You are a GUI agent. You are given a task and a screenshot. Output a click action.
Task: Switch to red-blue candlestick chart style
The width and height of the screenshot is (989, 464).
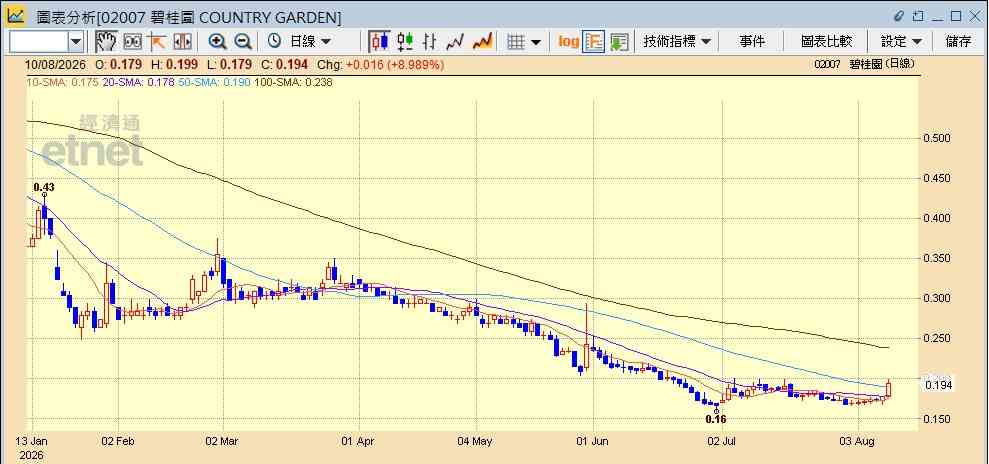(x=379, y=42)
